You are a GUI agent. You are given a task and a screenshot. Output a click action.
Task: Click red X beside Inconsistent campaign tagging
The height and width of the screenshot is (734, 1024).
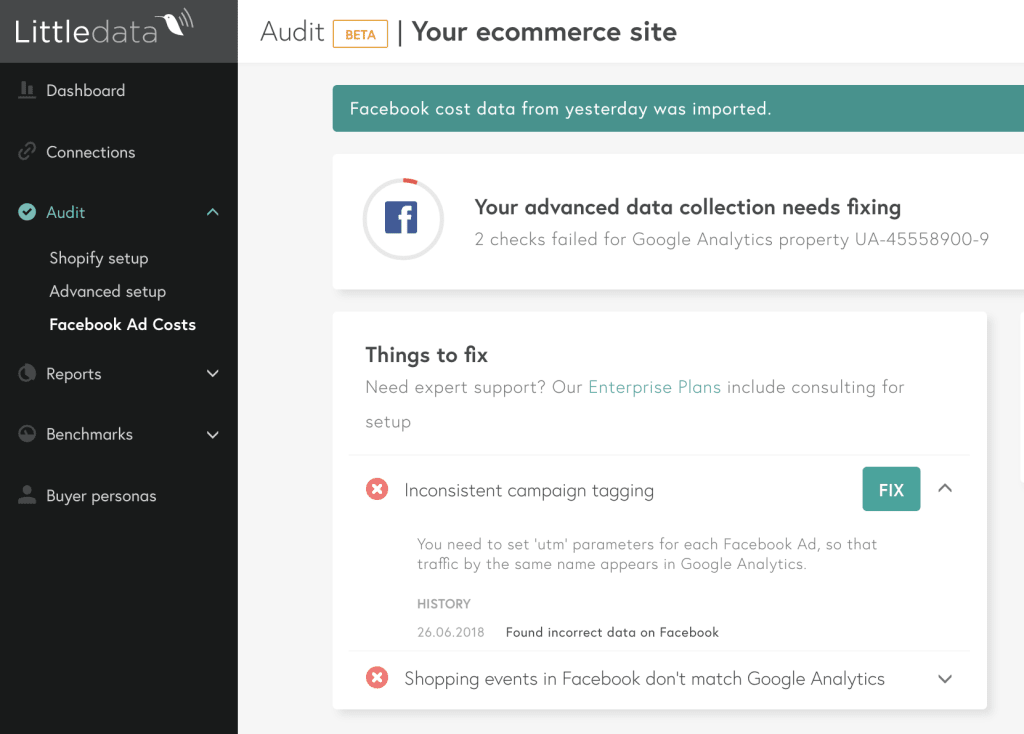(x=377, y=489)
